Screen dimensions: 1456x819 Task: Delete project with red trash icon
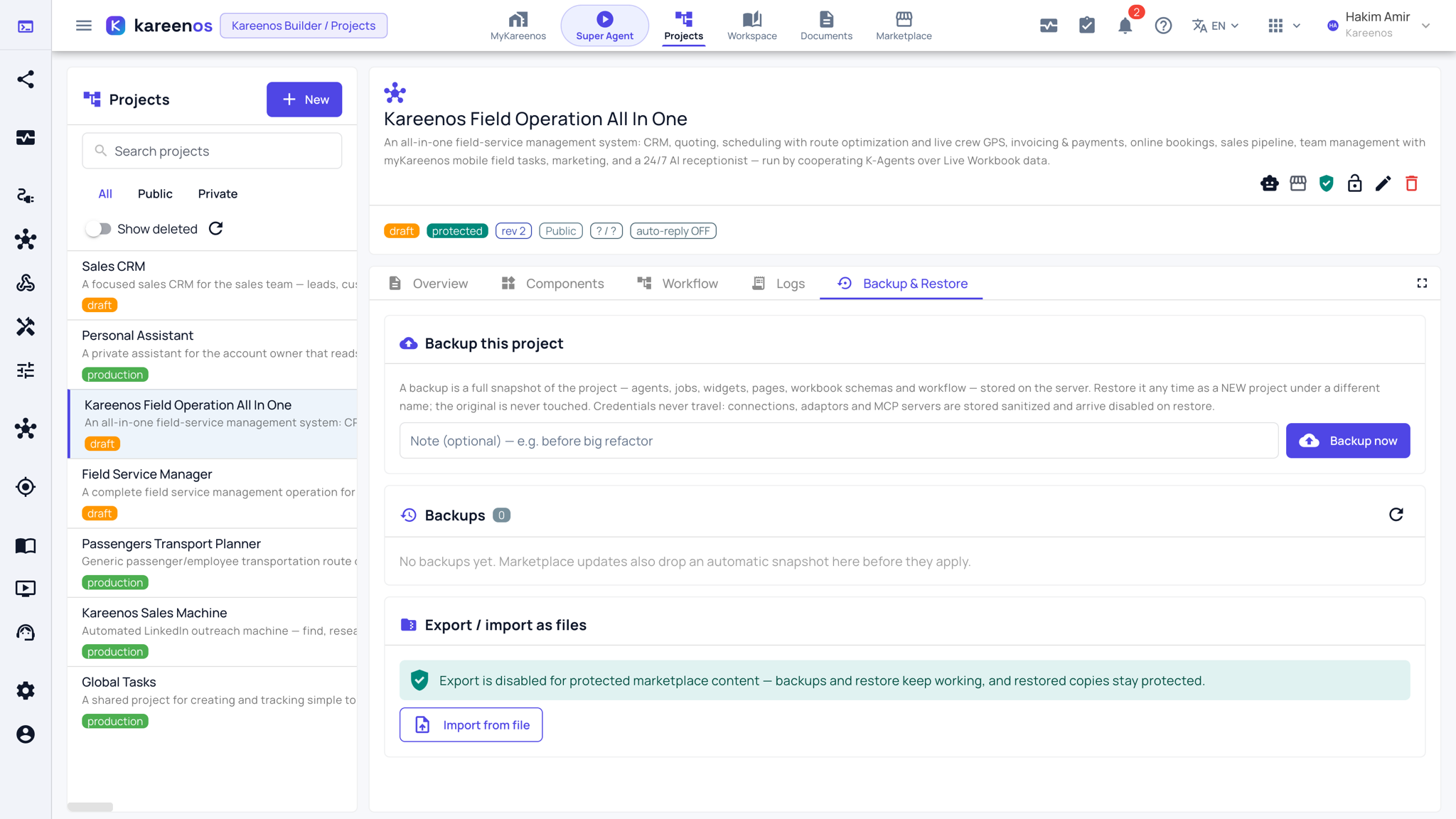(x=1412, y=183)
